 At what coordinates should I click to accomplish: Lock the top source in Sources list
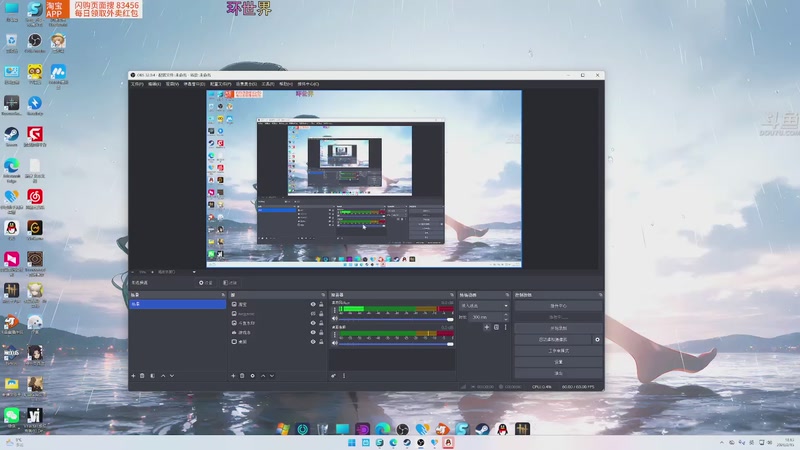321,305
